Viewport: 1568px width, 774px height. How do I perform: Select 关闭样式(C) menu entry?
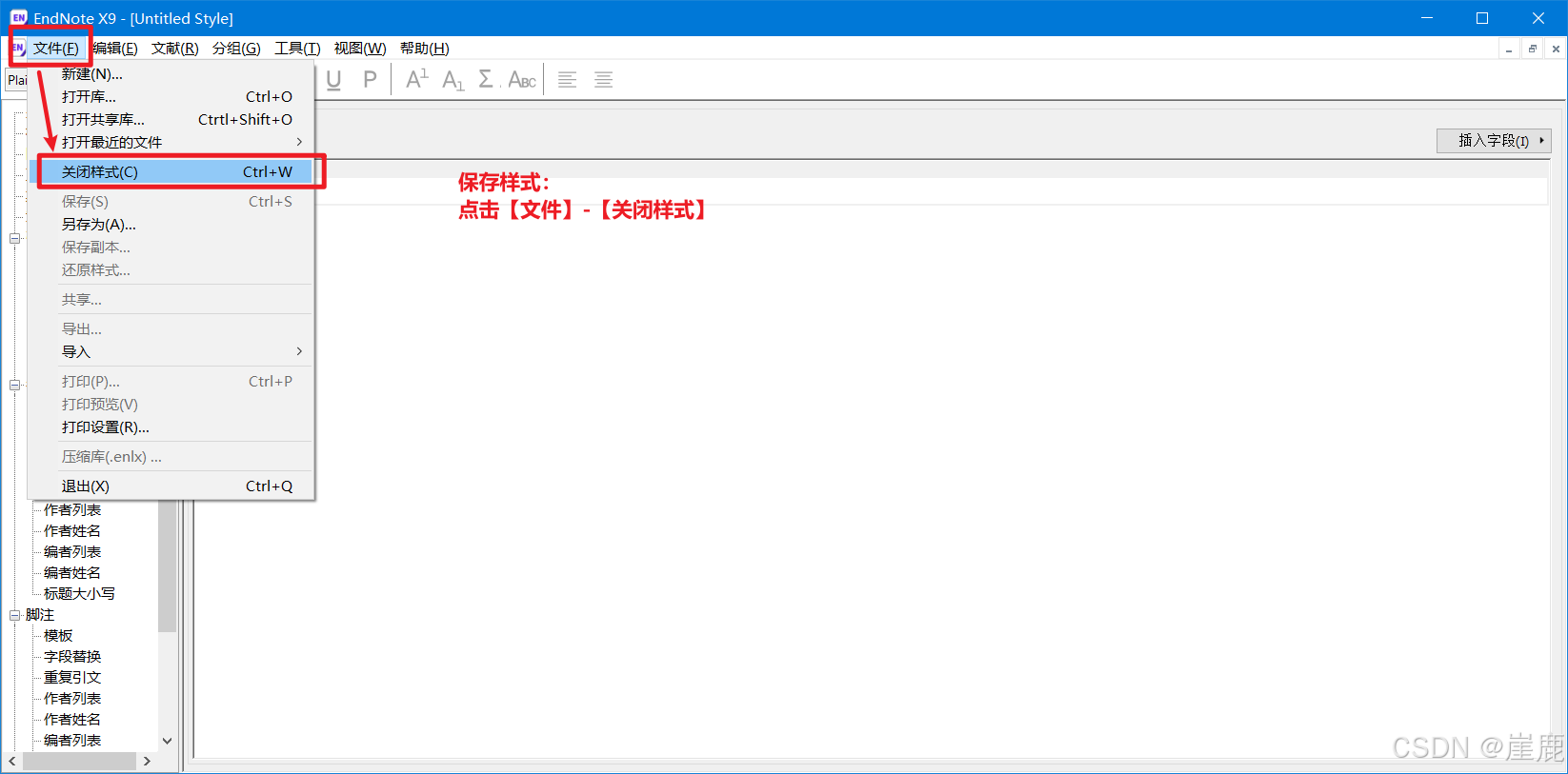click(x=171, y=172)
